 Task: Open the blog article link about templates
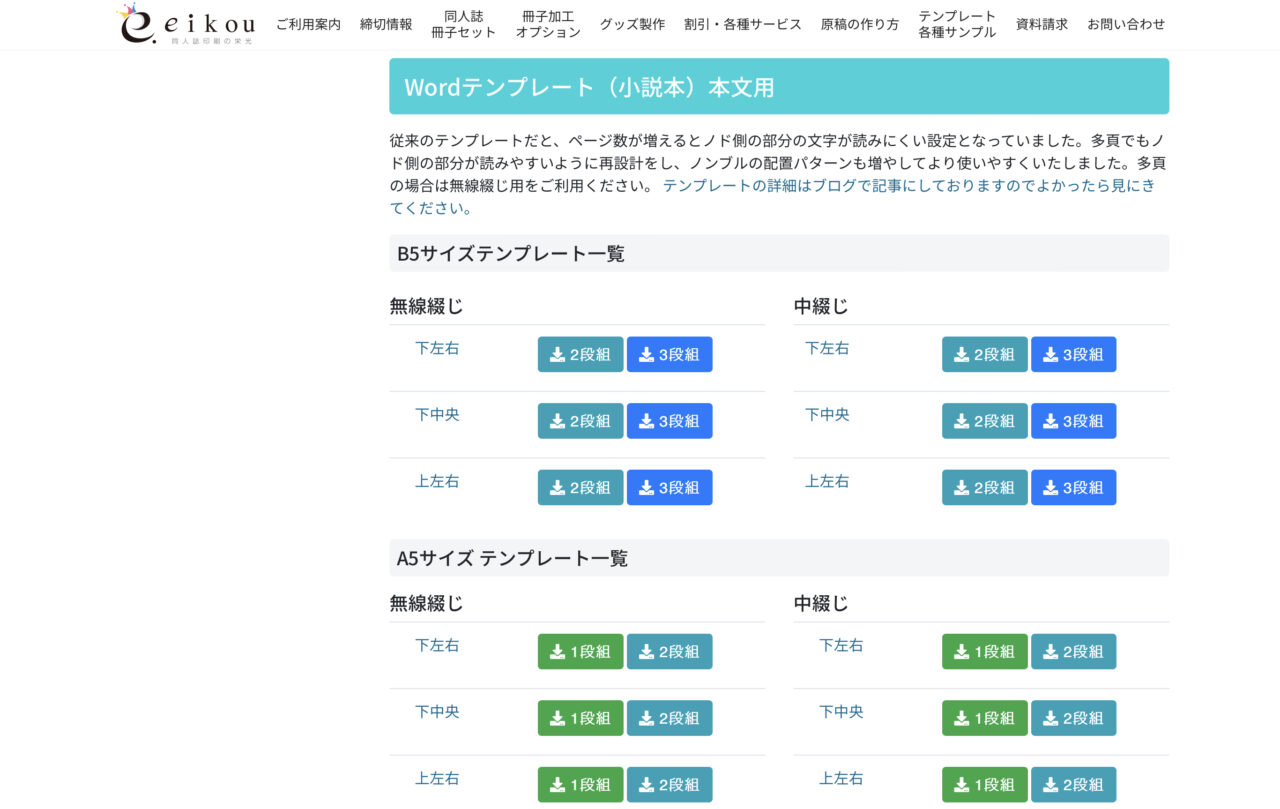pyautogui.click(x=908, y=186)
